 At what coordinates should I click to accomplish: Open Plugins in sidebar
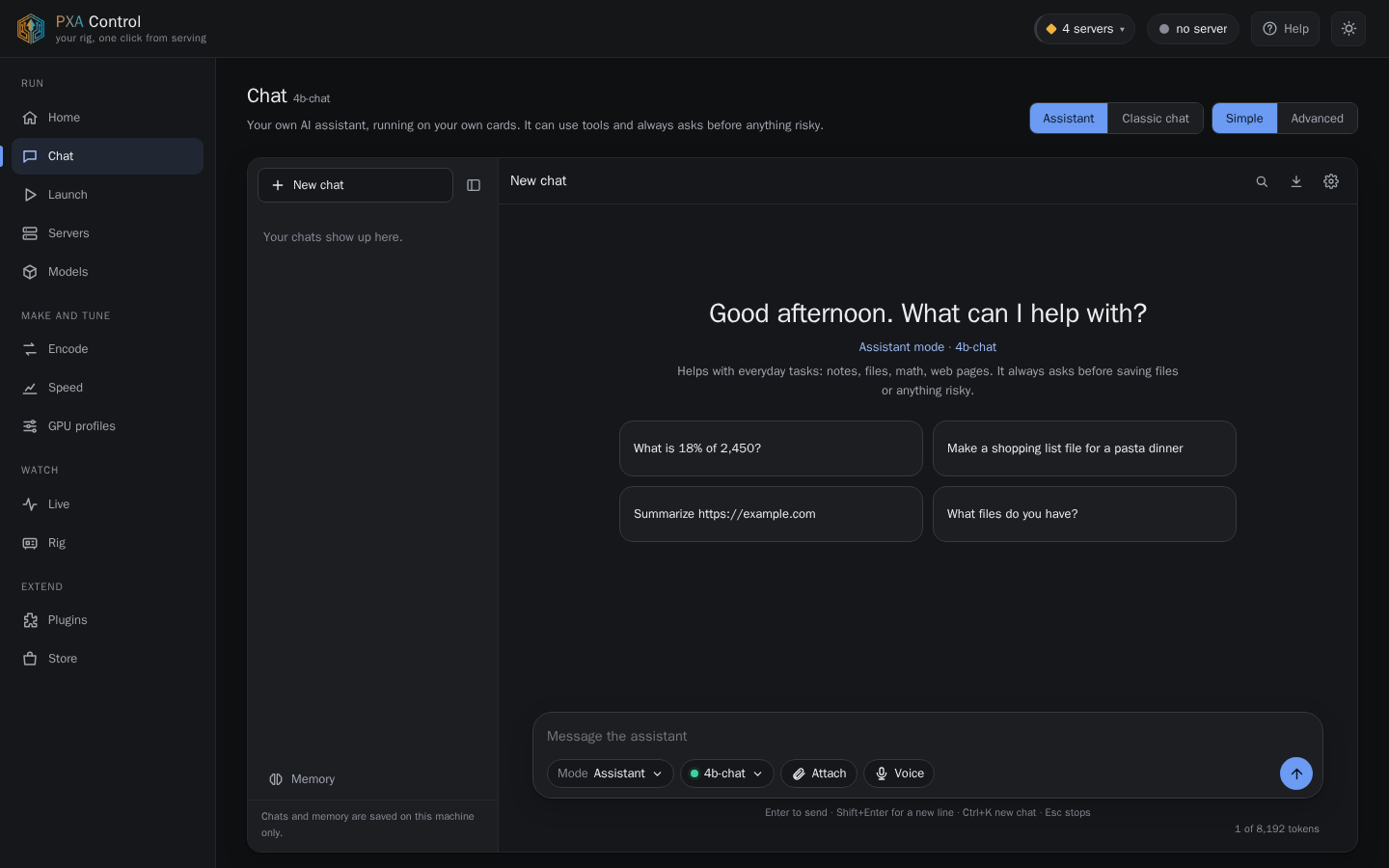point(107,620)
